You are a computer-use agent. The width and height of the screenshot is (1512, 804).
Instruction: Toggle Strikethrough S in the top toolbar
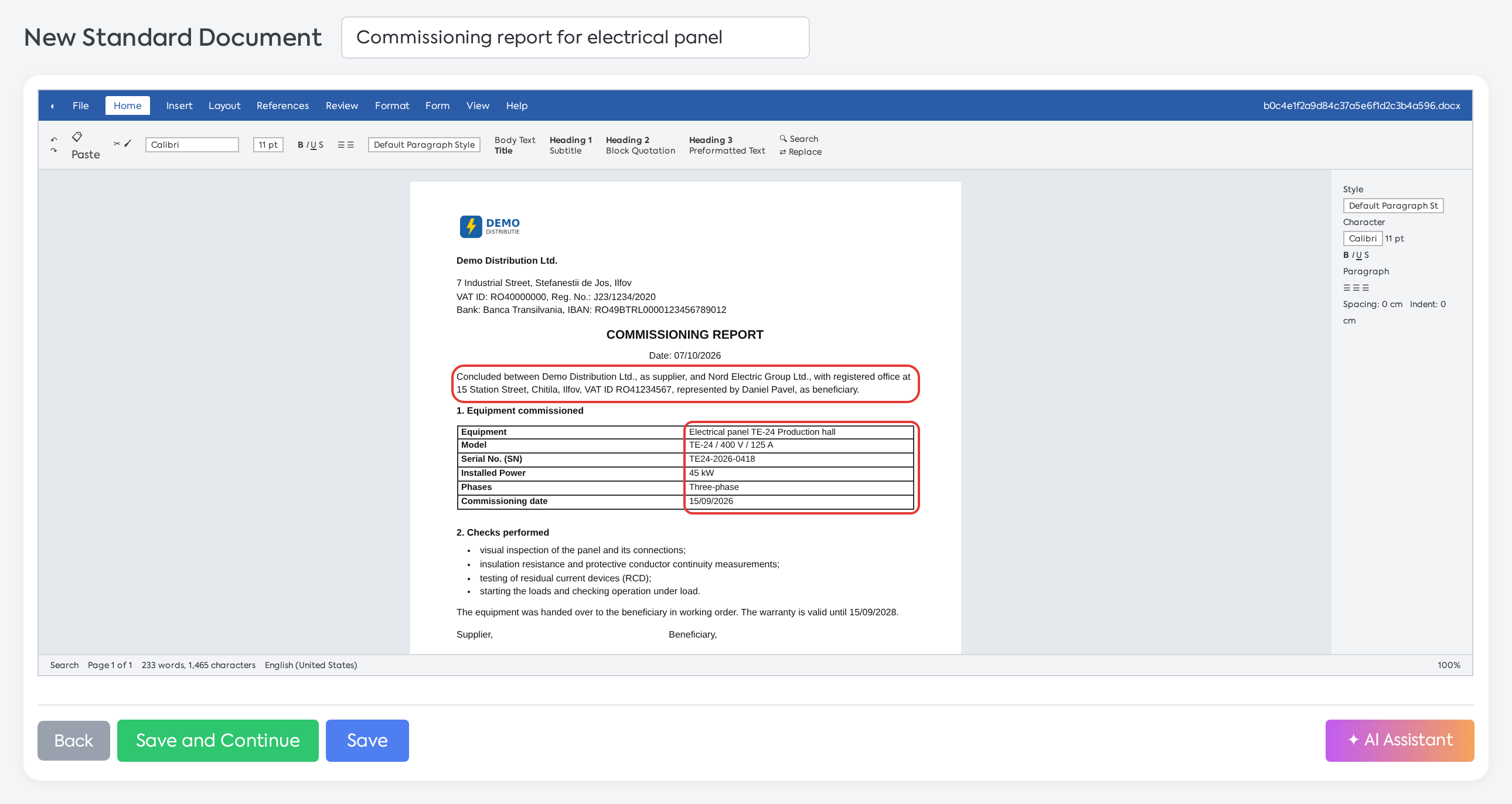tap(321, 144)
